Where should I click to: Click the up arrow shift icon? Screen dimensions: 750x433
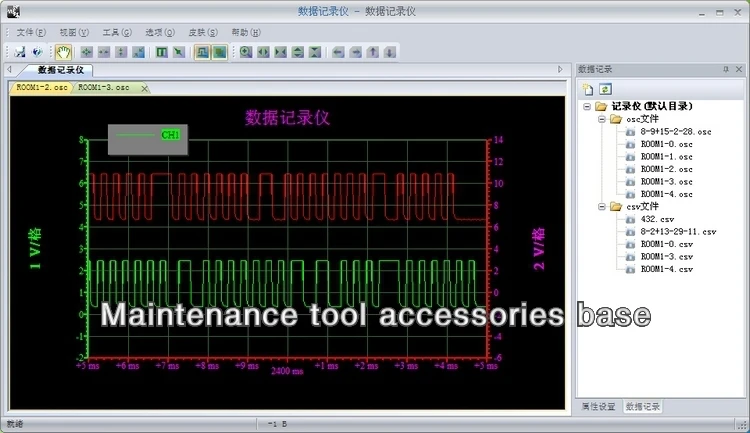[x=373, y=52]
